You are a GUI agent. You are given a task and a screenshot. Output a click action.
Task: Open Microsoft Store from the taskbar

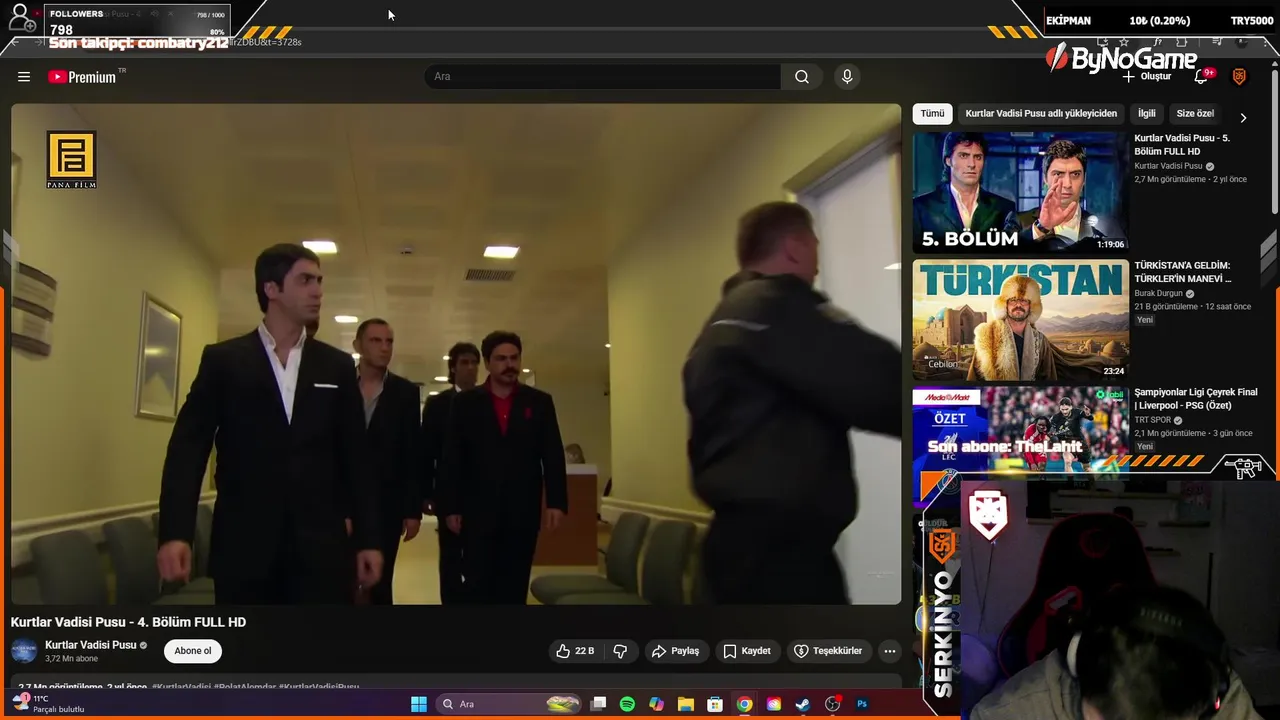715,704
